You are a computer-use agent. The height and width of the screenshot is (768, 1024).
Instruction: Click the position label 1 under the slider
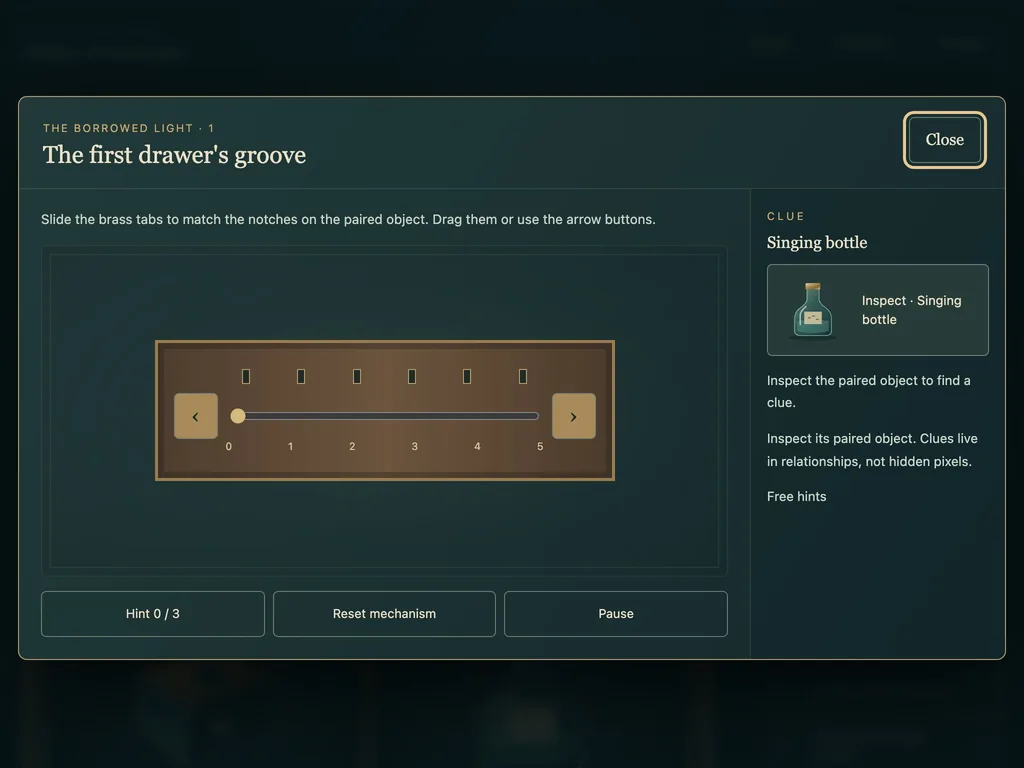point(290,447)
